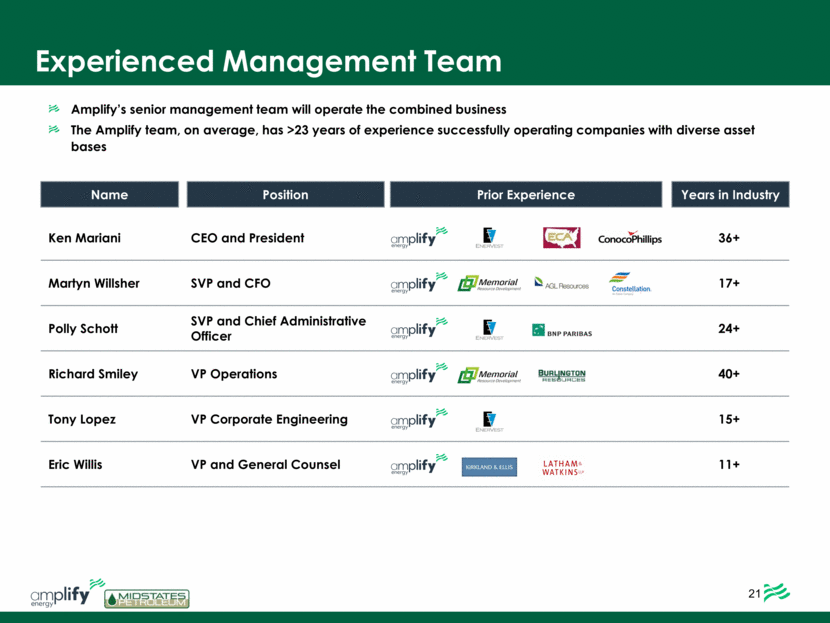Click the name Richard Smiley

(93, 374)
